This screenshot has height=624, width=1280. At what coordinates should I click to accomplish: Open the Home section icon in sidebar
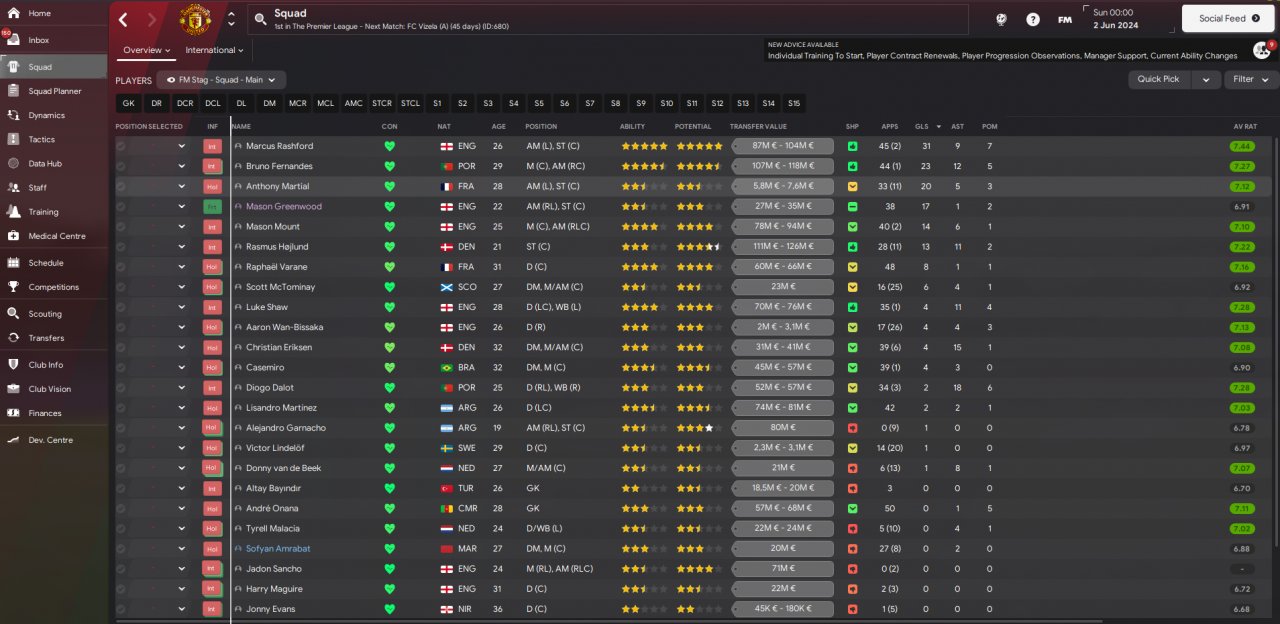(13, 13)
